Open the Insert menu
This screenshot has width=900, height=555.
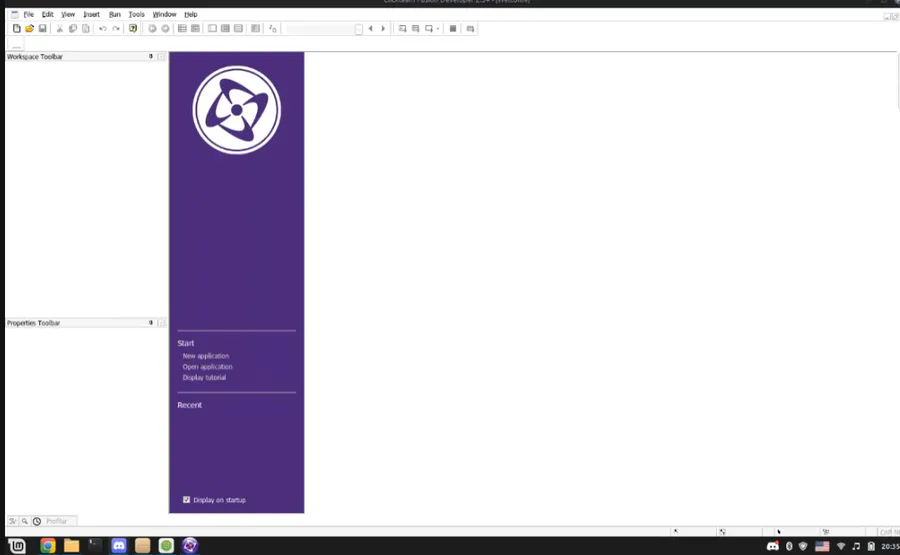pos(91,14)
